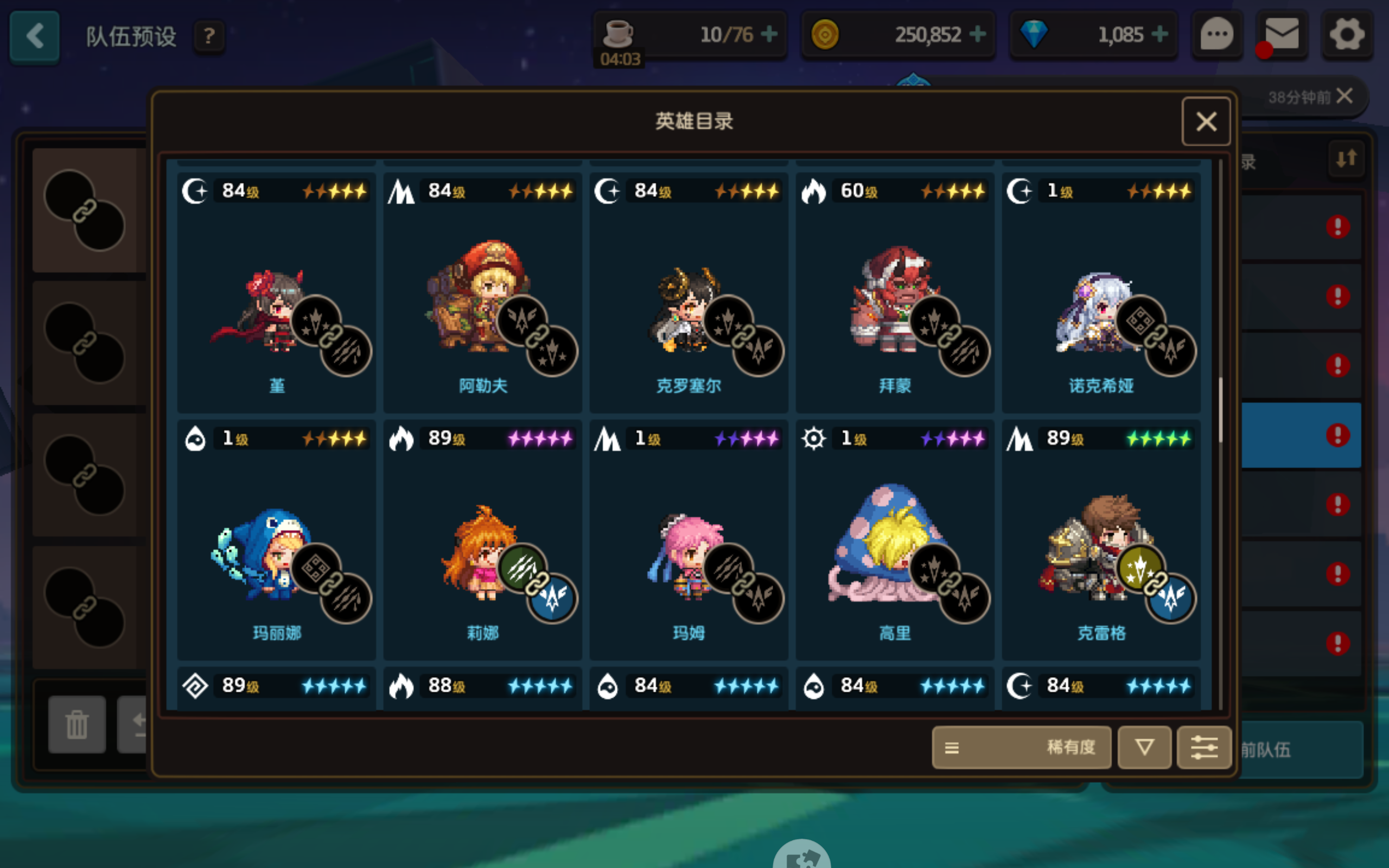Click the sort arrows icon top right
Image resolution: width=1389 pixels, height=868 pixels.
(x=1346, y=158)
